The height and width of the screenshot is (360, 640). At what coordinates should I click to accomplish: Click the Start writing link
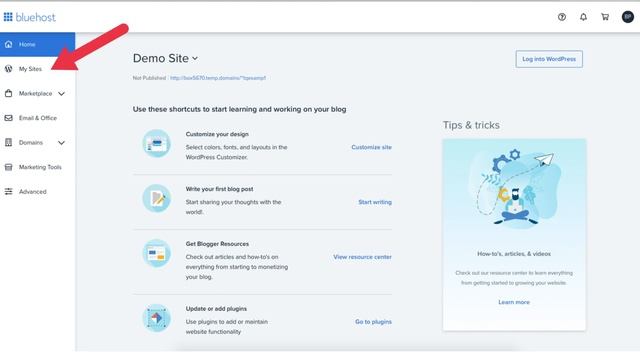375,202
